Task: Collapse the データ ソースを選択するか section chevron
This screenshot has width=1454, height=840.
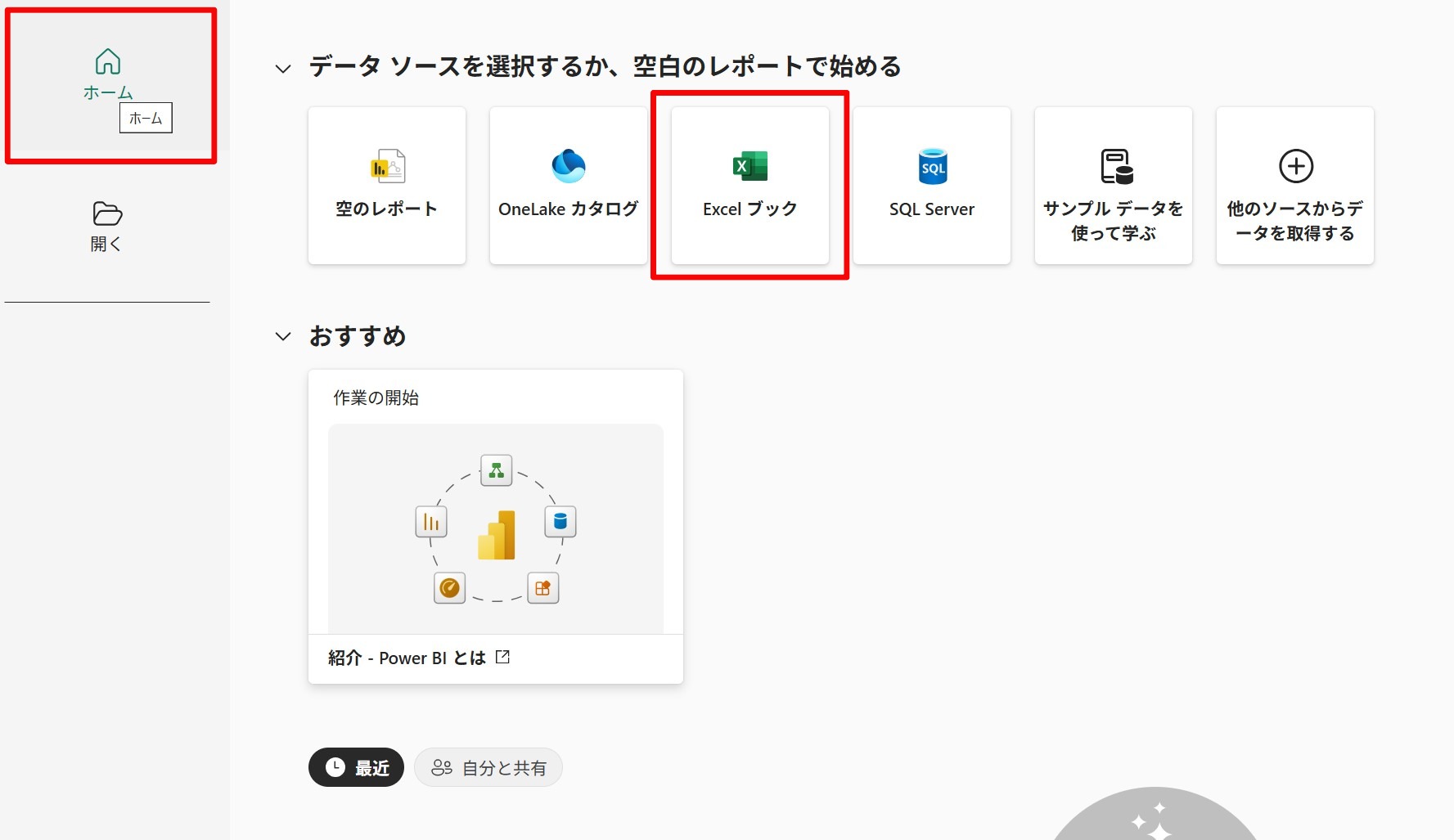Action: (283, 69)
